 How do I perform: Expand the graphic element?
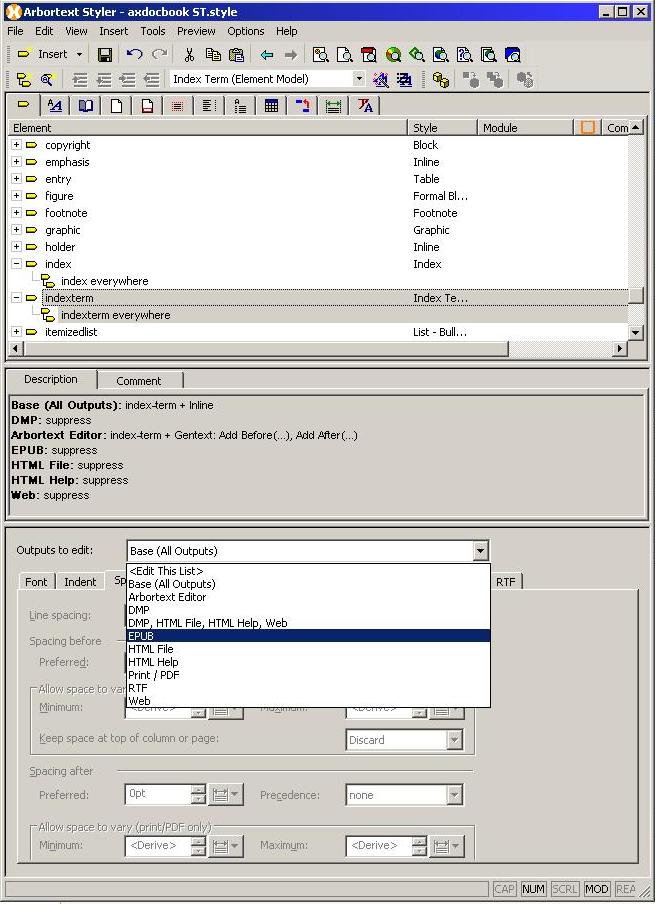tap(17, 230)
